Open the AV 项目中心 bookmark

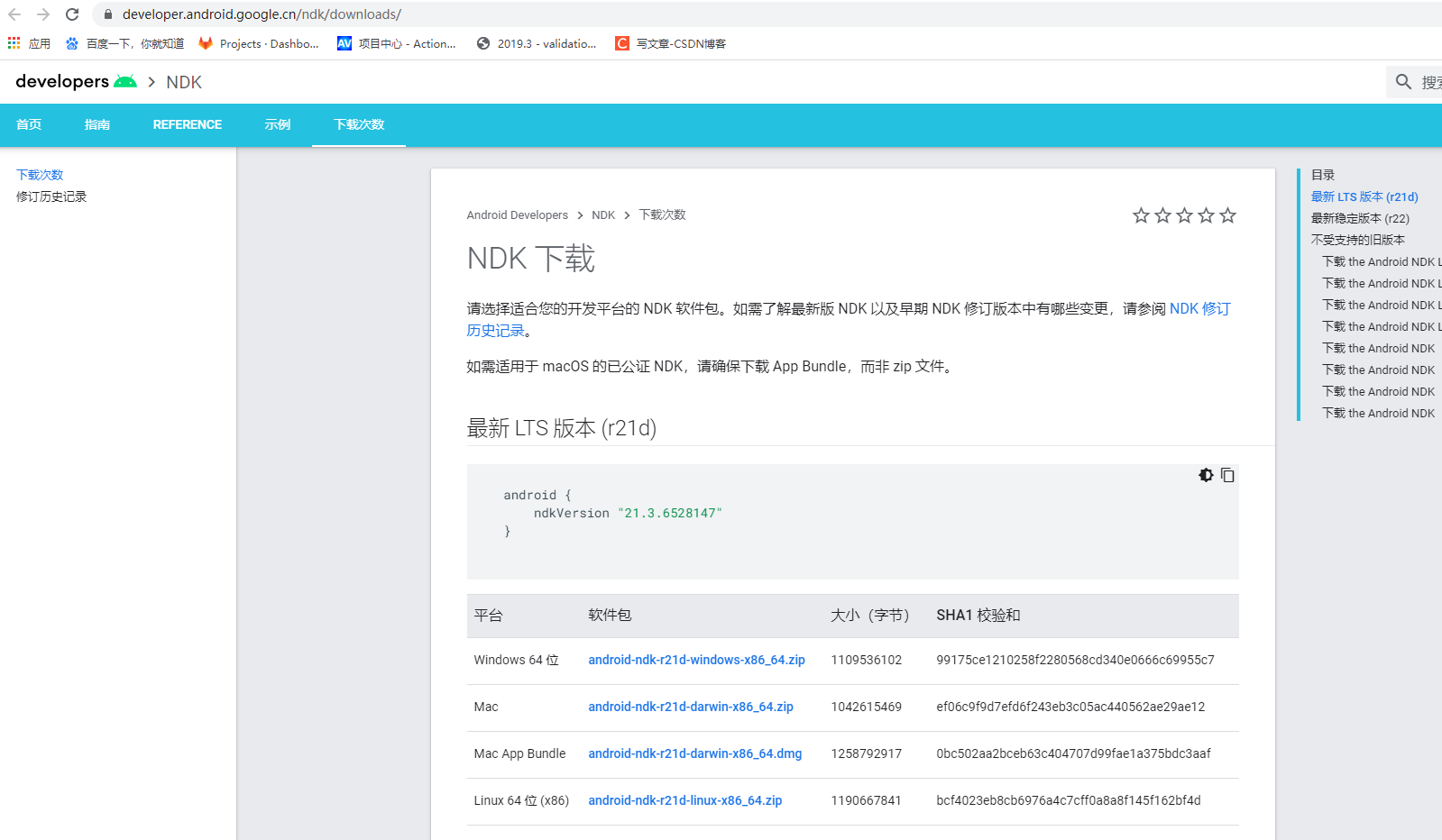(x=397, y=43)
